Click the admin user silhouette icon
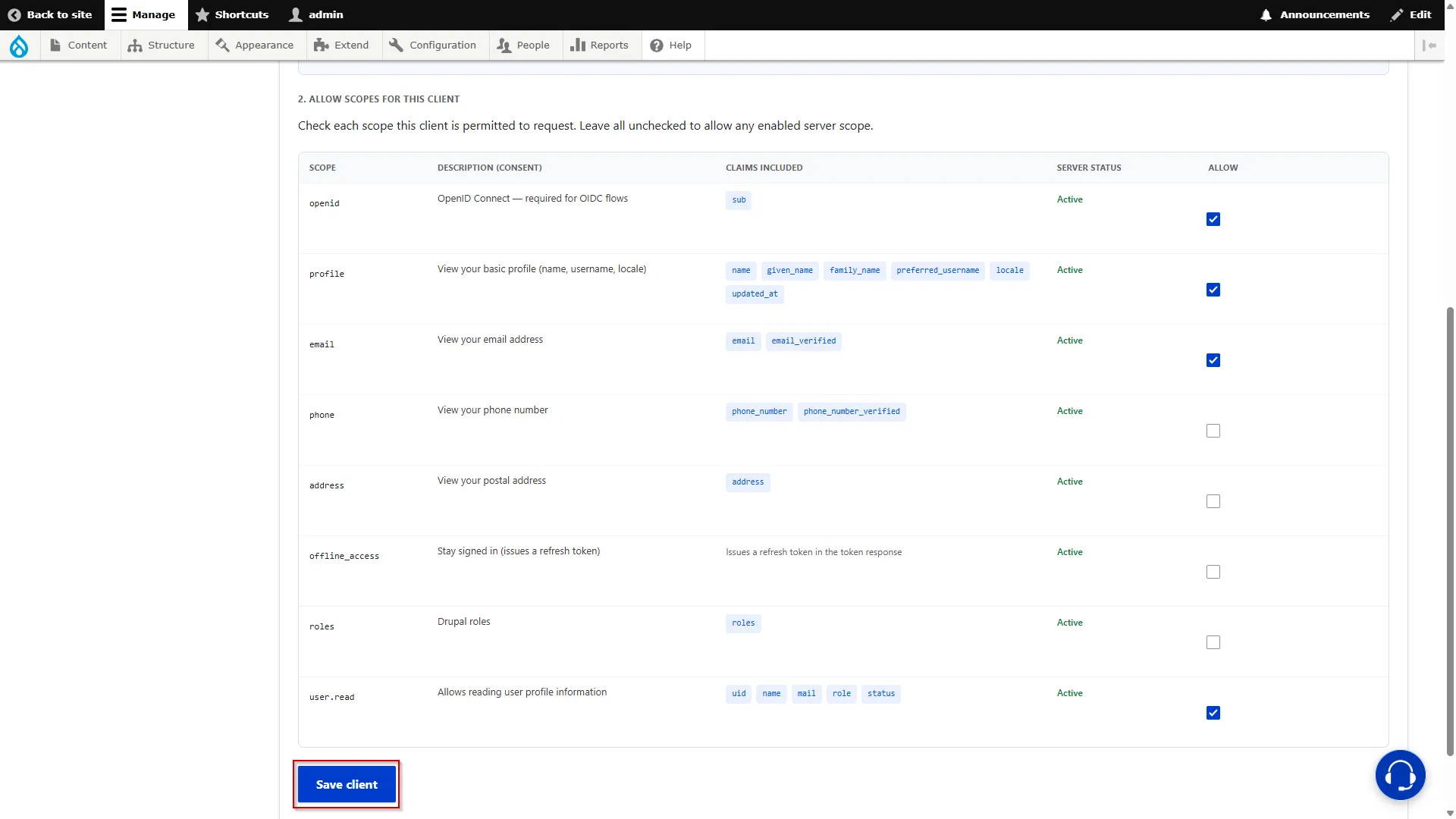The height and width of the screenshot is (819, 1456). click(x=296, y=15)
